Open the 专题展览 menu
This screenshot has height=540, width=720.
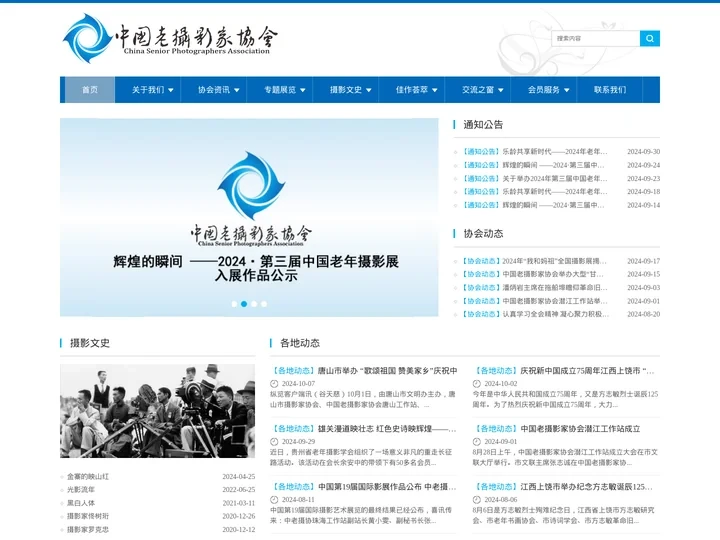point(280,90)
